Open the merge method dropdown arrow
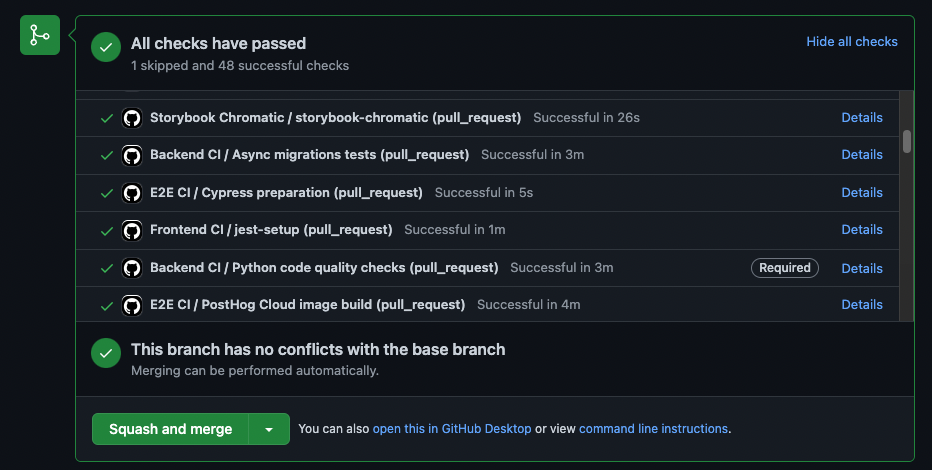932x470 pixels. tap(269, 429)
